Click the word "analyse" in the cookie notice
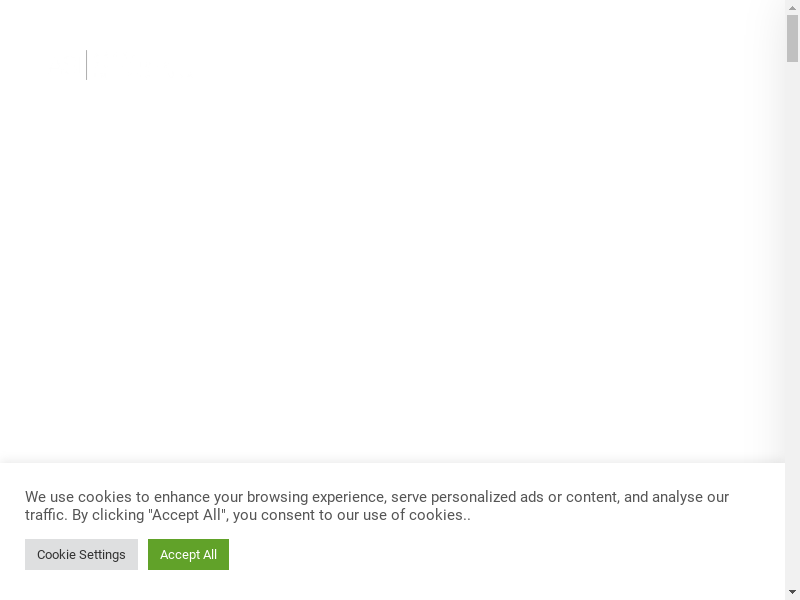 pos(678,497)
